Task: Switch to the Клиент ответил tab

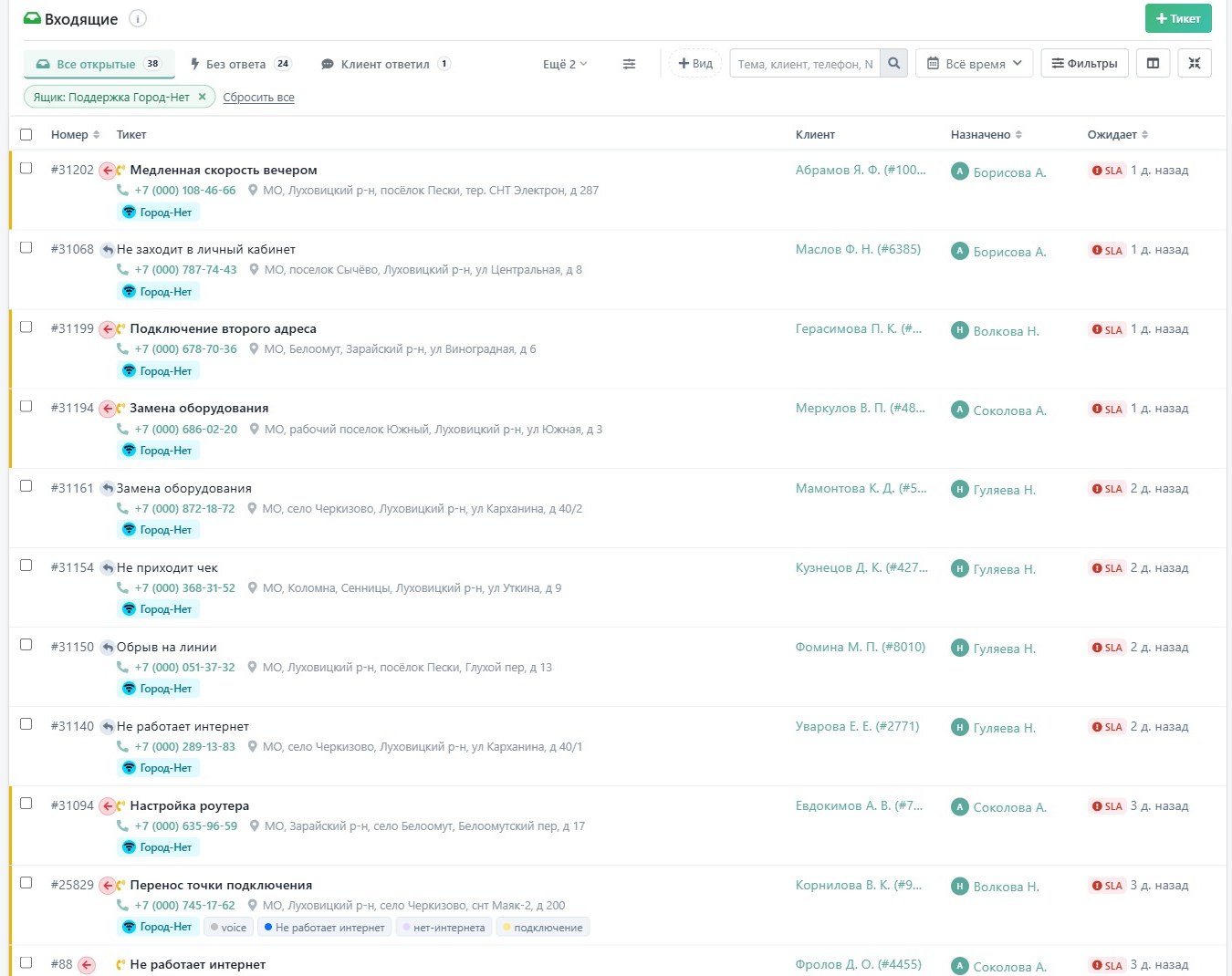Action: [385, 64]
